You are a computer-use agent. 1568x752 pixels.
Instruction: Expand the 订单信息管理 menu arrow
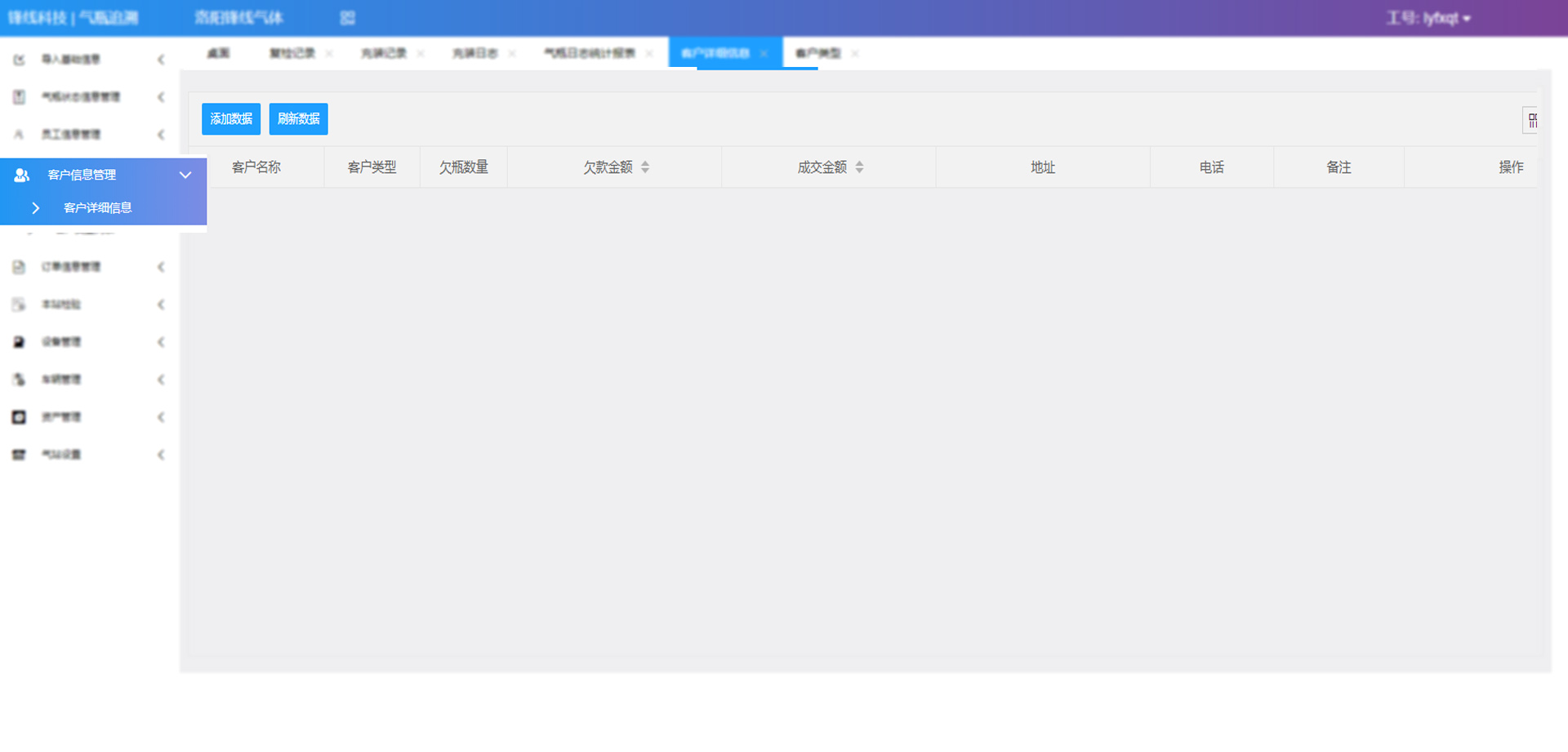pyautogui.click(x=161, y=267)
